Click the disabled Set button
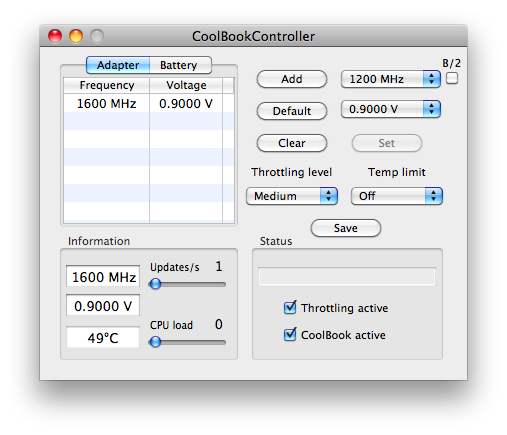507x435 pixels. tap(387, 143)
